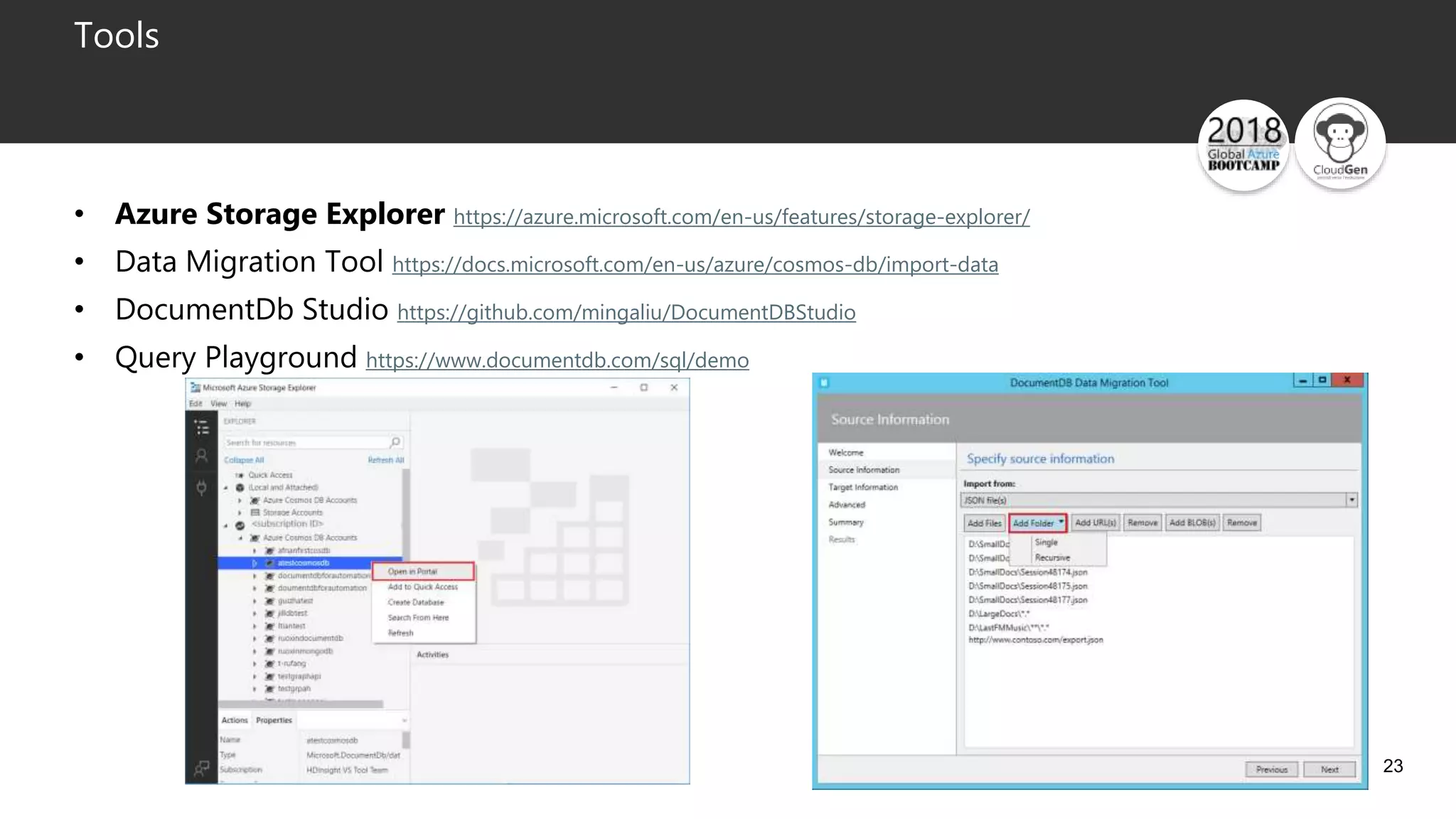Viewport: 1456px width, 819px height.
Task: Open the Edit menu in Storage Explorer
Action: pos(196,403)
